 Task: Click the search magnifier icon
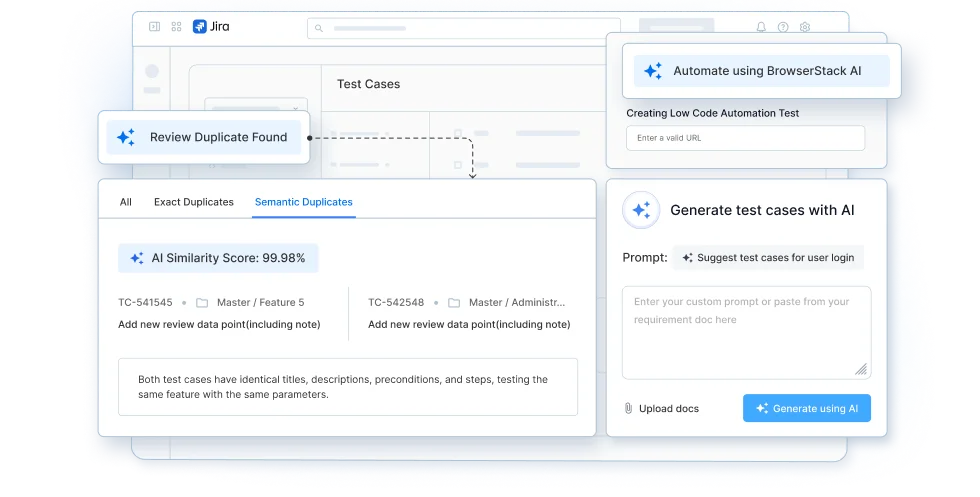coord(319,28)
